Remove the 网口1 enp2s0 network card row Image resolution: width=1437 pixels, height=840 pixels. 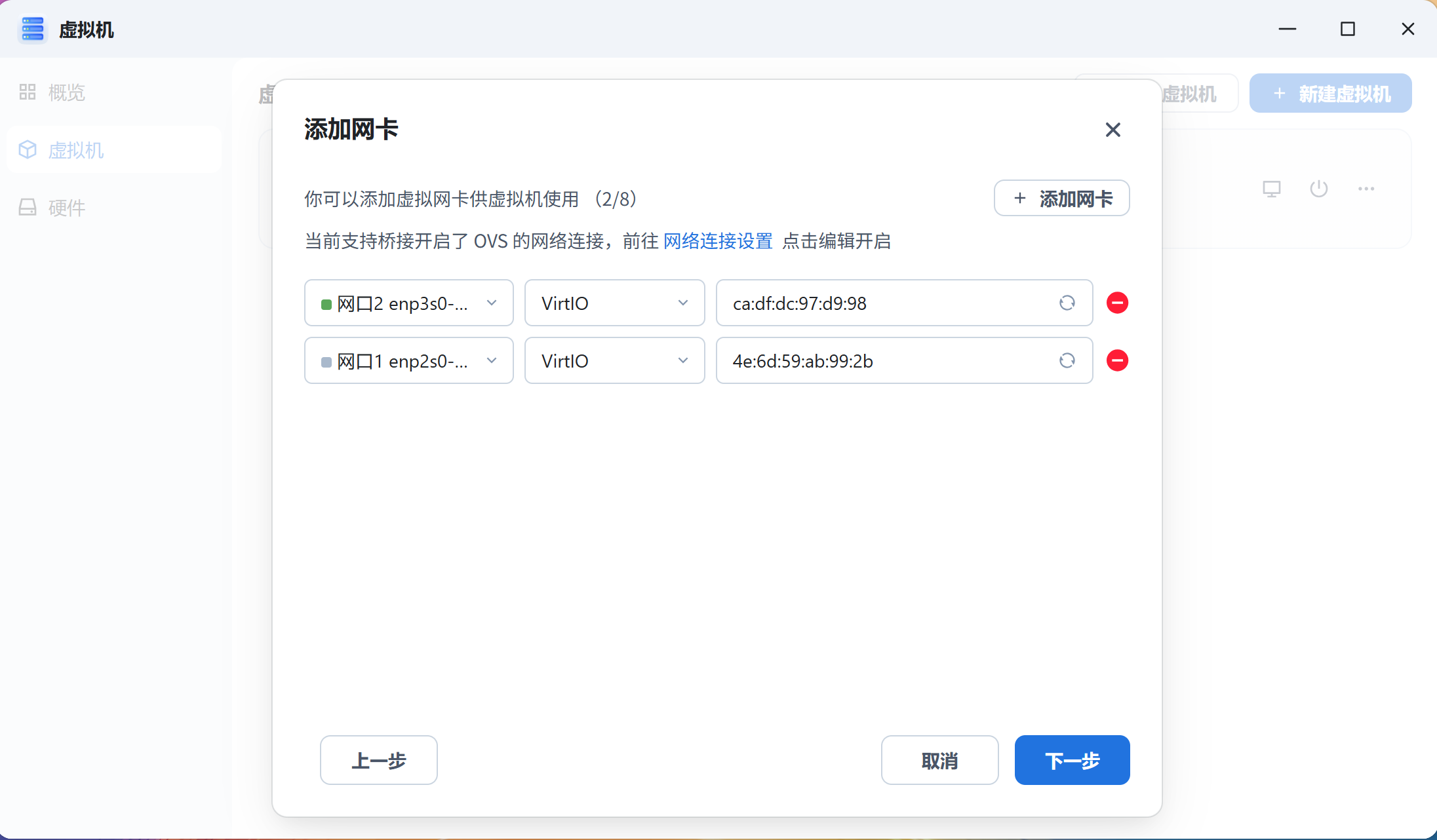1117,360
